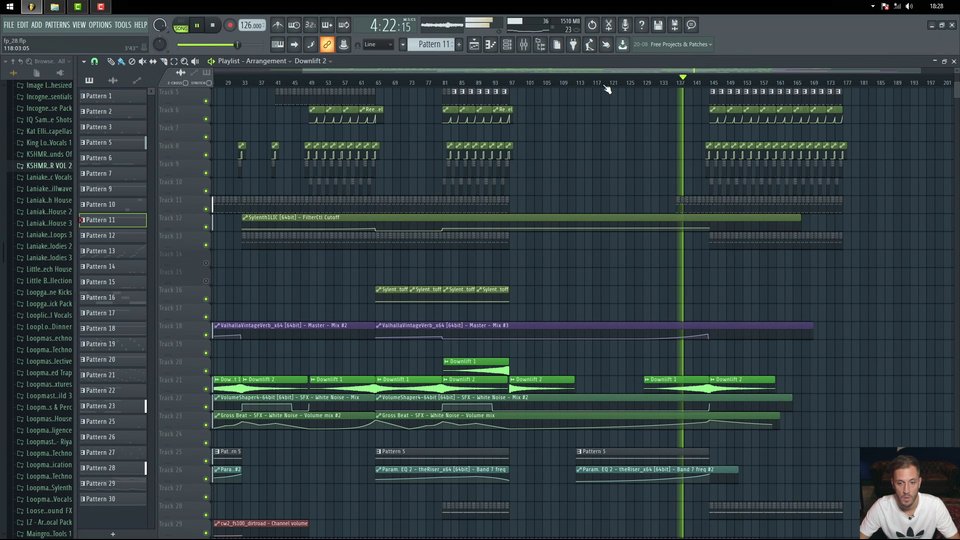Image resolution: width=960 pixels, height=540 pixels.
Task: Toggle the blend recording overdub icon
Action: click(327, 25)
